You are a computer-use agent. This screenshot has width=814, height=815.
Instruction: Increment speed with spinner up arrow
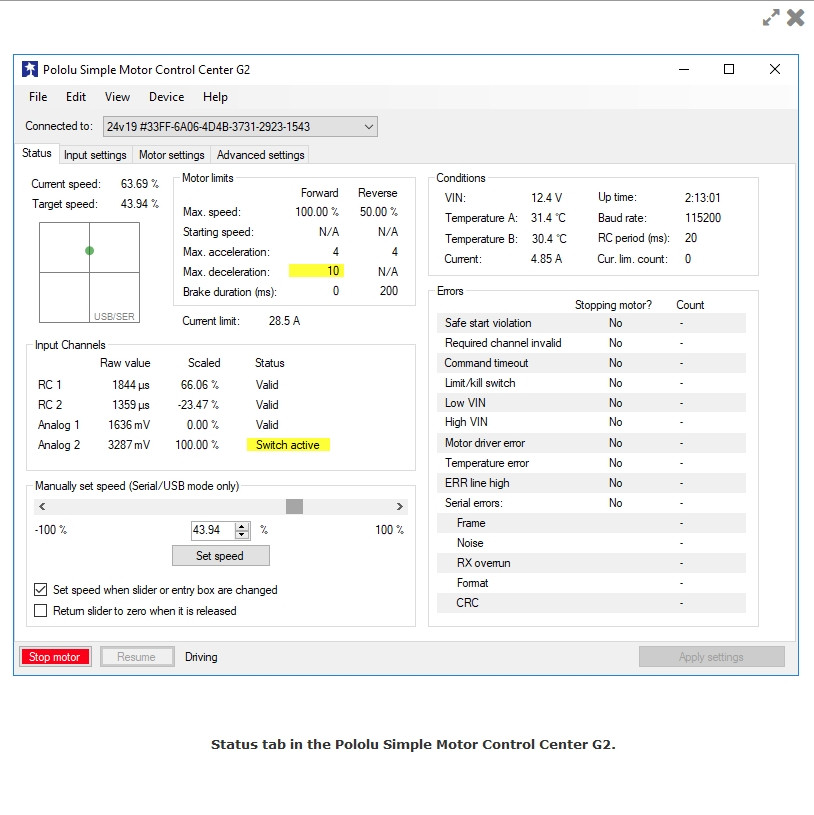pyautogui.click(x=241, y=526)
